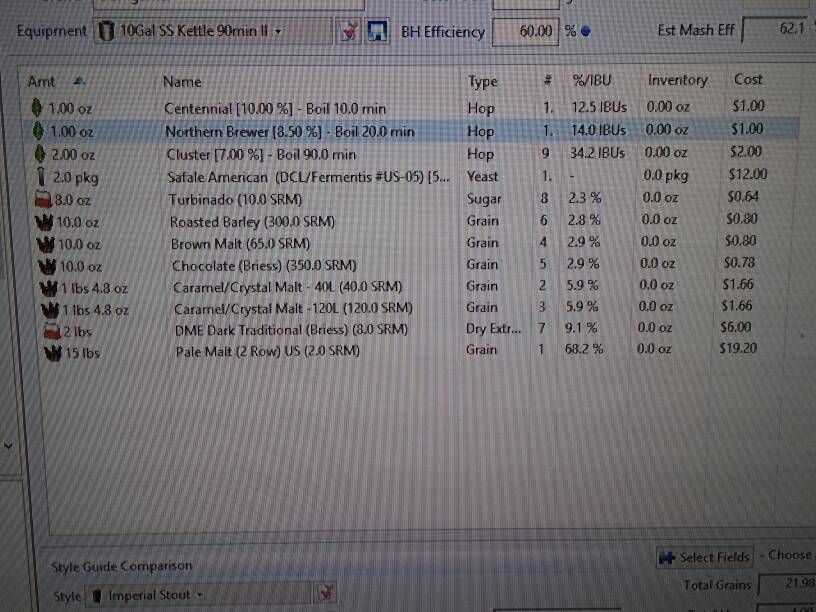Sort by the Inventory column header
This screenshot has height=612, width=816.
pos(677,80)
